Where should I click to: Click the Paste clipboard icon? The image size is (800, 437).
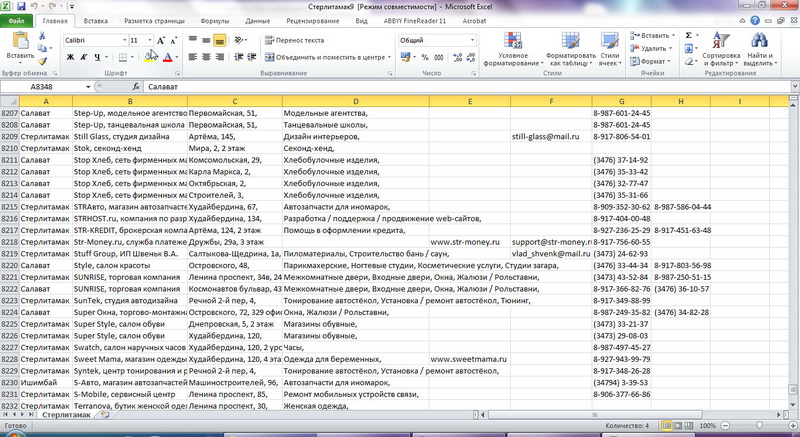tap(20, 41)
